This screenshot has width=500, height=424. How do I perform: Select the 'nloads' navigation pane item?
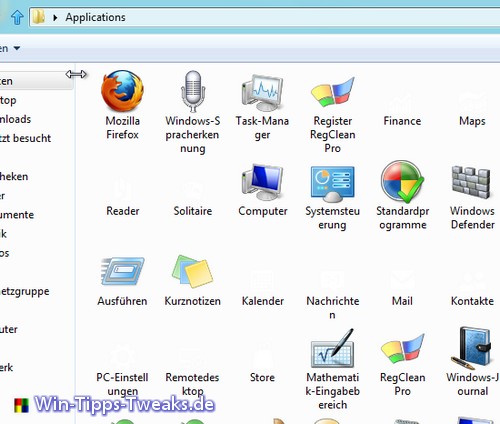[x=15, y=119]
